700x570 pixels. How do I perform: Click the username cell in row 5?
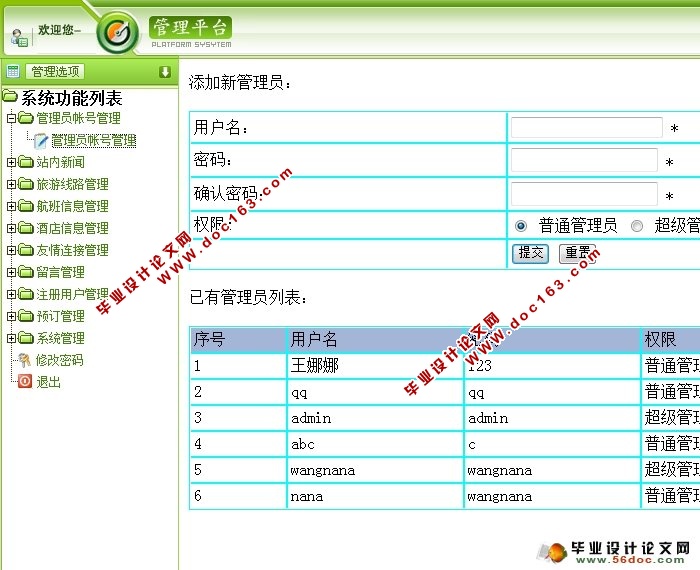point(375,470)
